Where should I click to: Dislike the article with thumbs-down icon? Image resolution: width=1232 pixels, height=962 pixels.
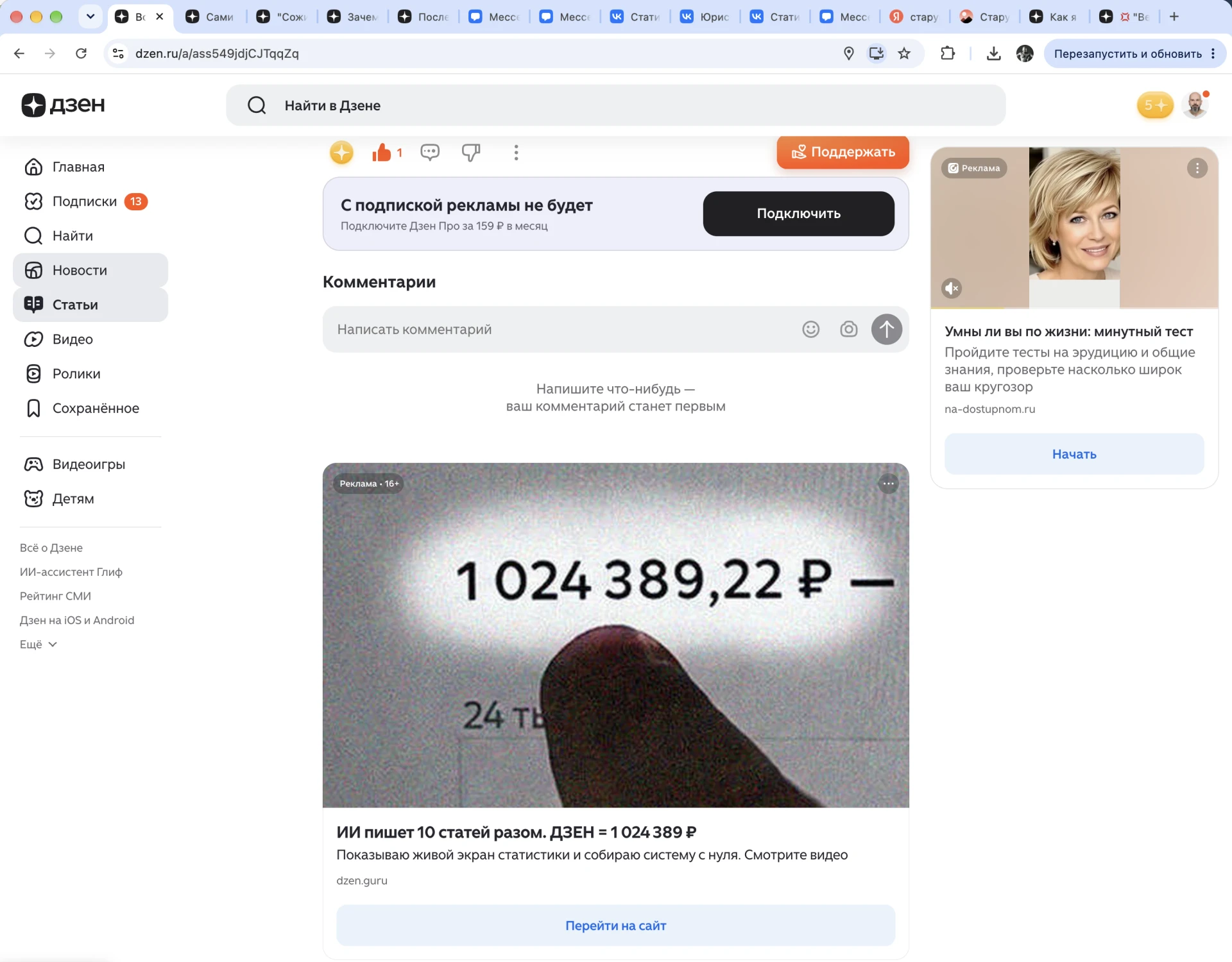[x=471, y=153]
